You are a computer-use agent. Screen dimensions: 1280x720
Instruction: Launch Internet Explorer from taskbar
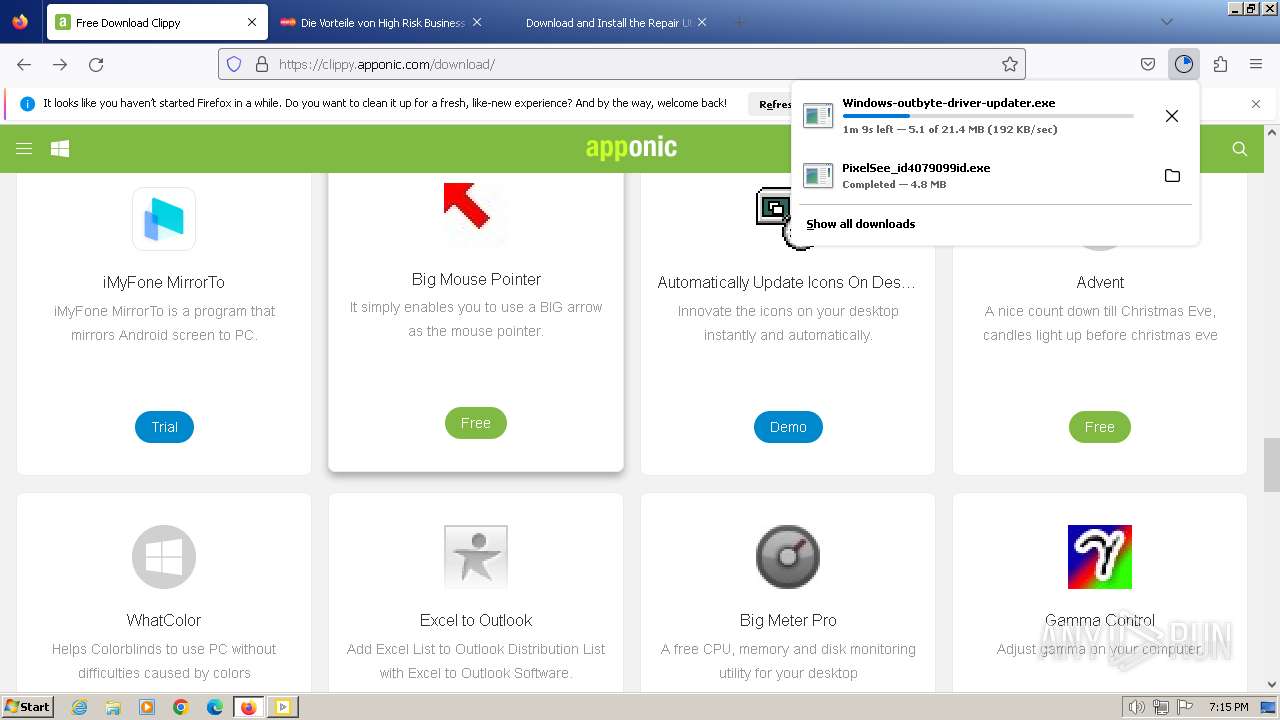point(80,707)
